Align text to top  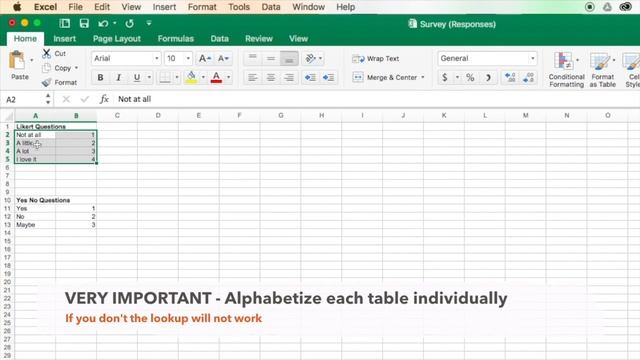pos(253,58)
